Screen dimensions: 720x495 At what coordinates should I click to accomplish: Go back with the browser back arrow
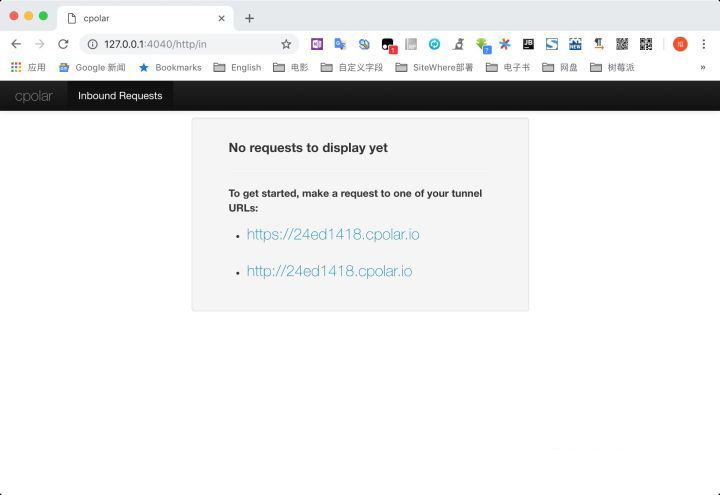16,44
